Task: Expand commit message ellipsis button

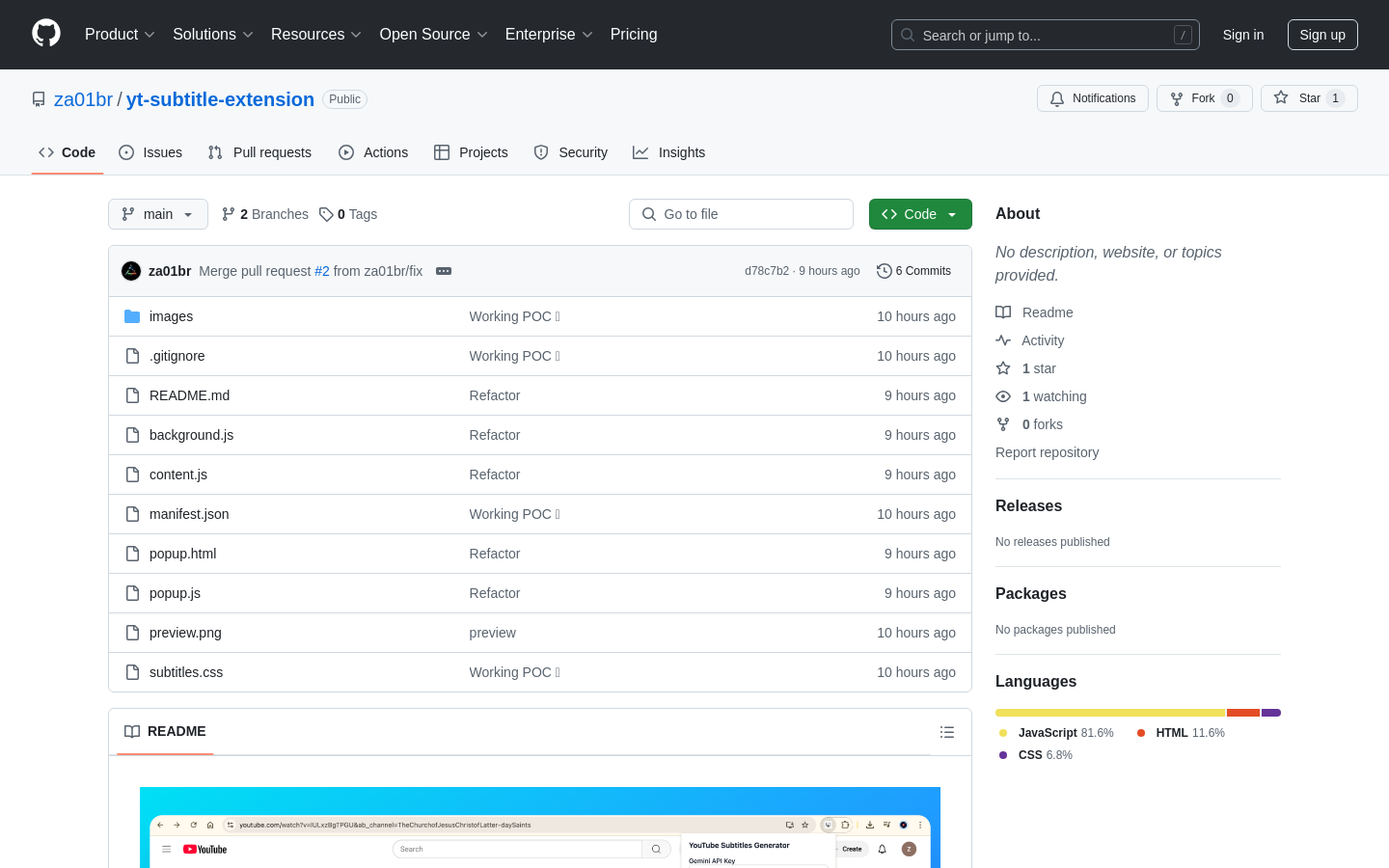Action: [444, 271]
